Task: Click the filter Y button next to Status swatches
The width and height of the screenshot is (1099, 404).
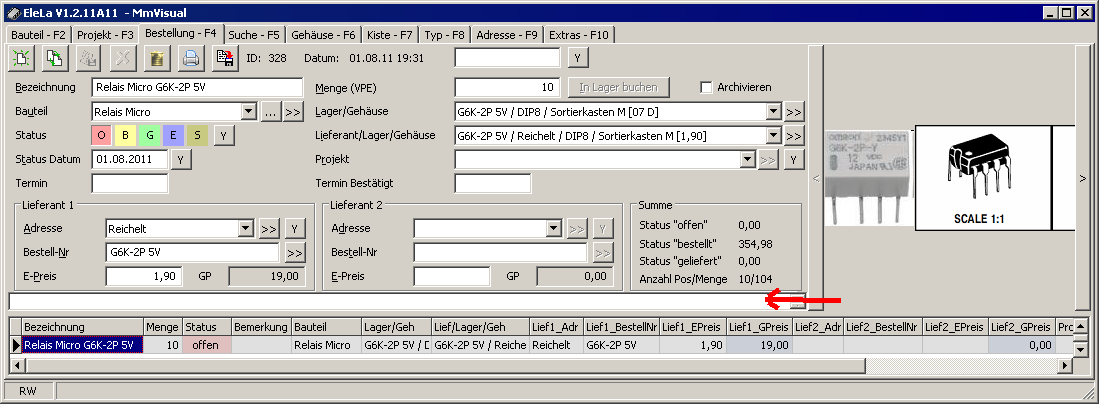Action: click(224, 135)
